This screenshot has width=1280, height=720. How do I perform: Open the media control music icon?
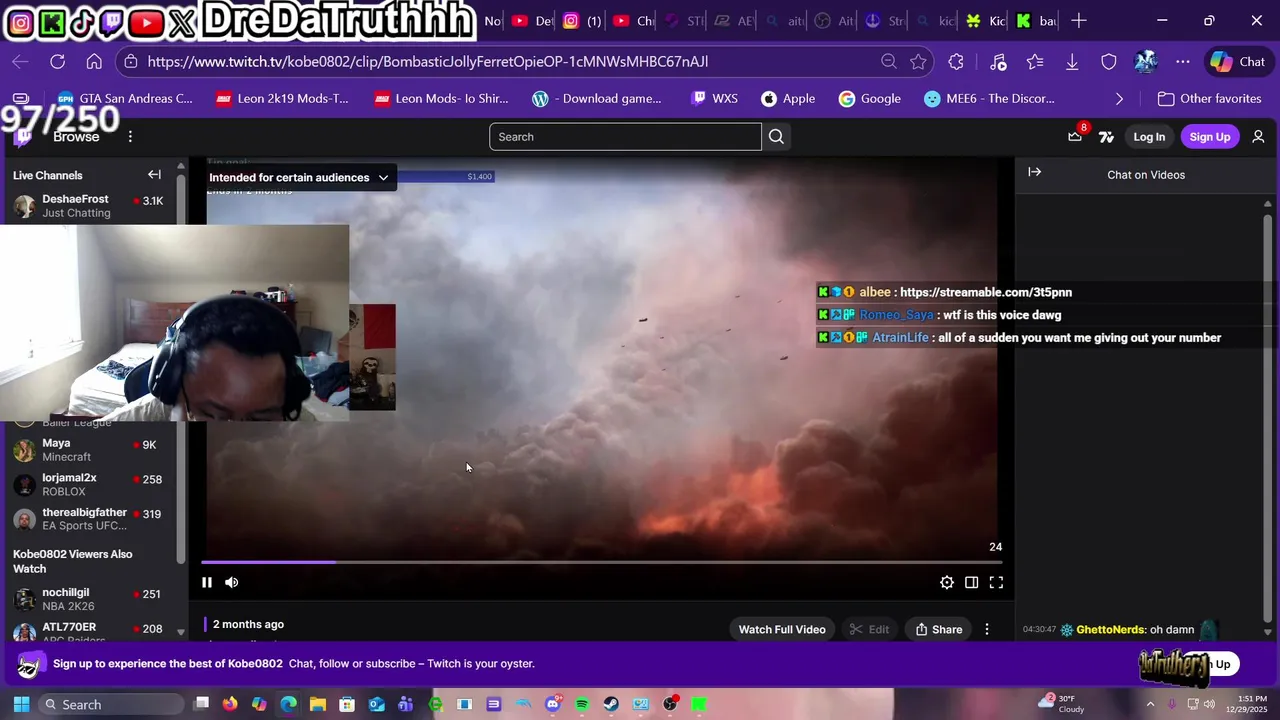998,62
